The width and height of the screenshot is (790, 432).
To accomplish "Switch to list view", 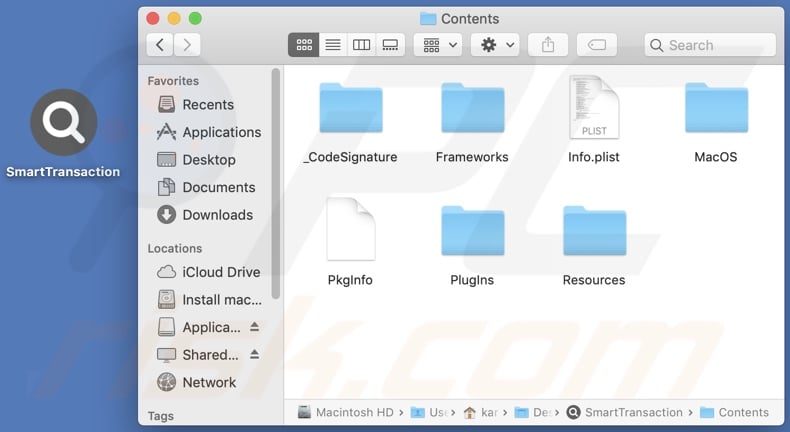I will [x=333, y=45].
